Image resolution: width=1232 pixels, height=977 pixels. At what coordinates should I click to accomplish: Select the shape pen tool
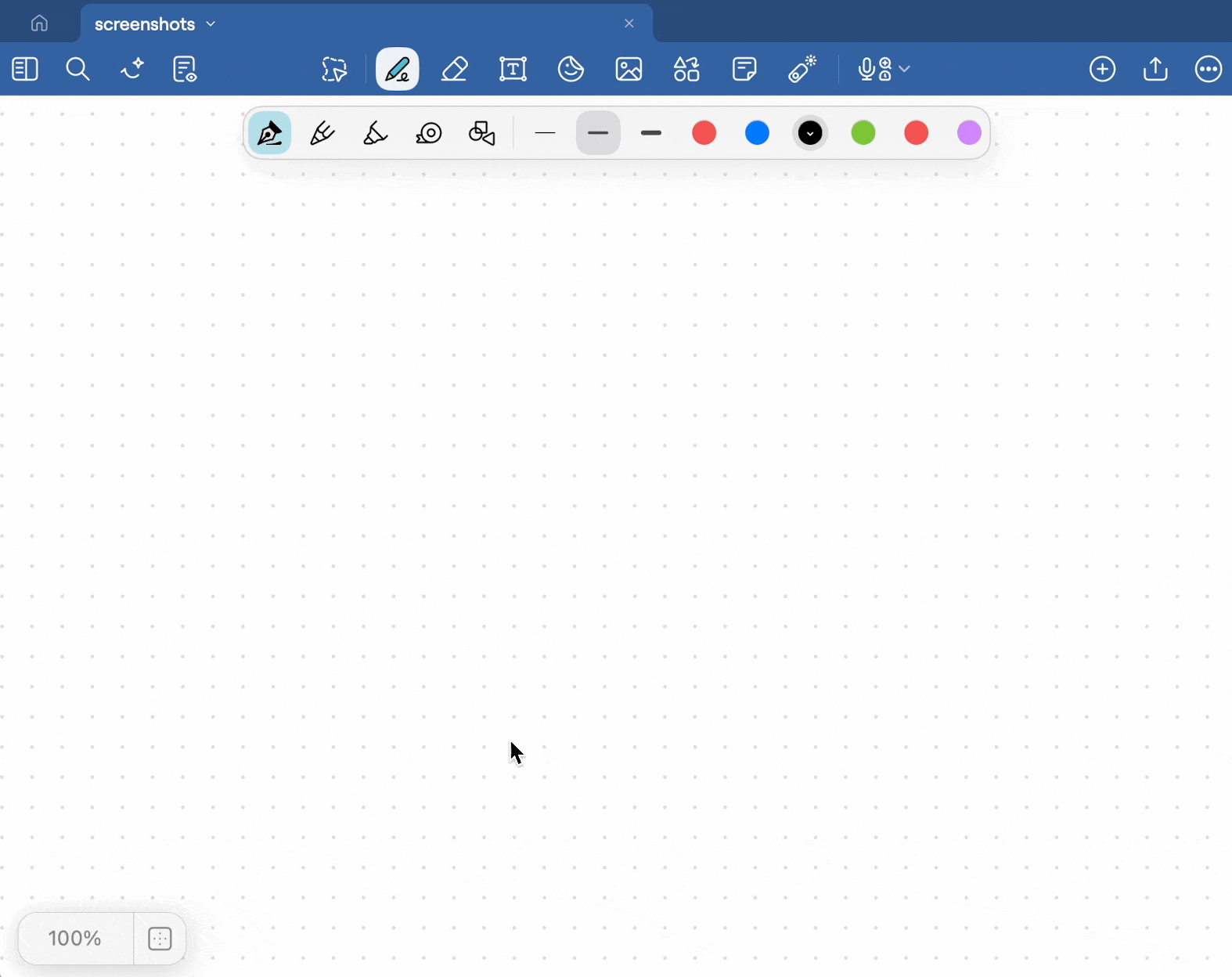(x=482, y=133)
